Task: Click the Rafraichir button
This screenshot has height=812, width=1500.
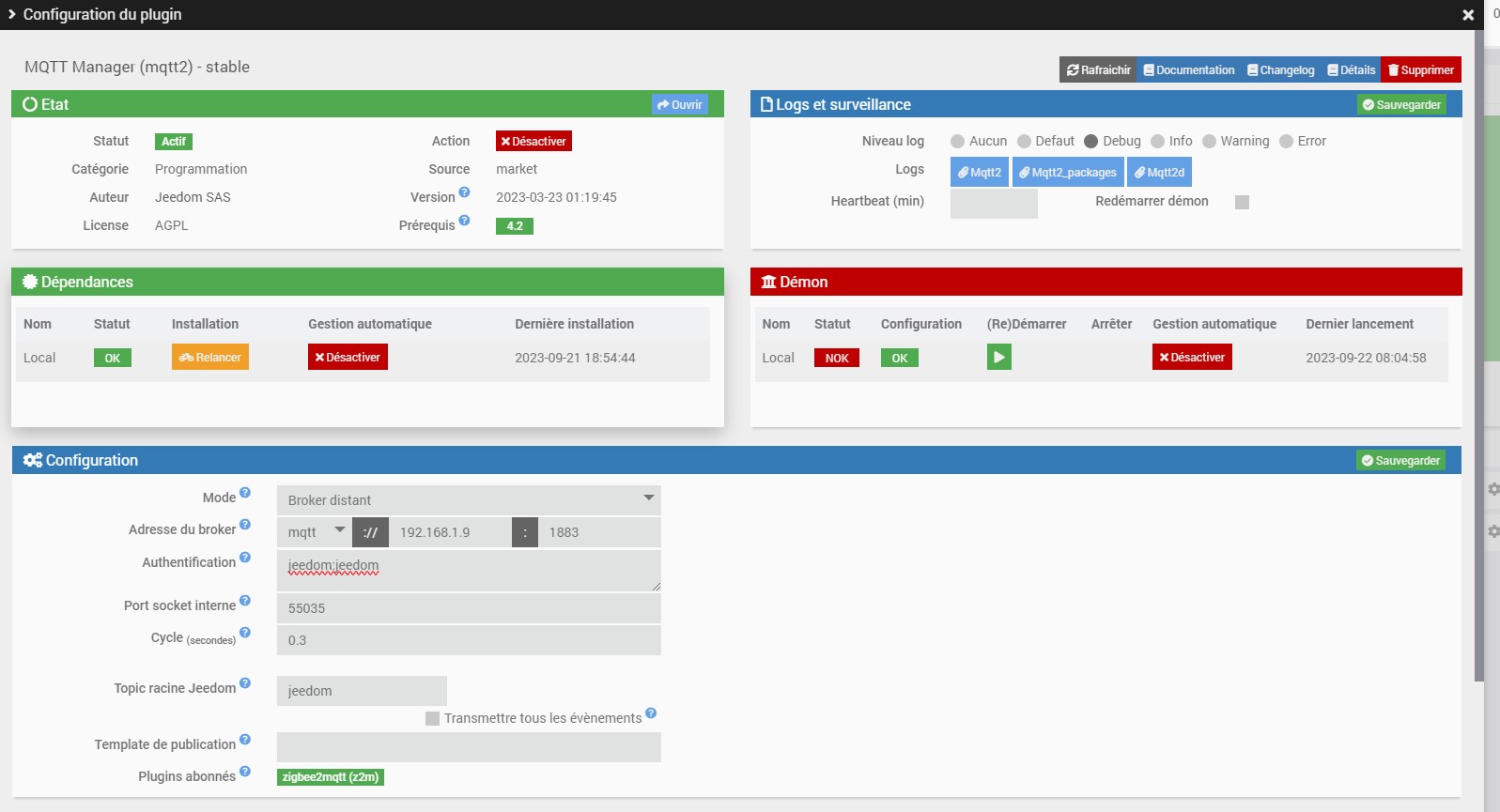Action: pos(1098,69)
